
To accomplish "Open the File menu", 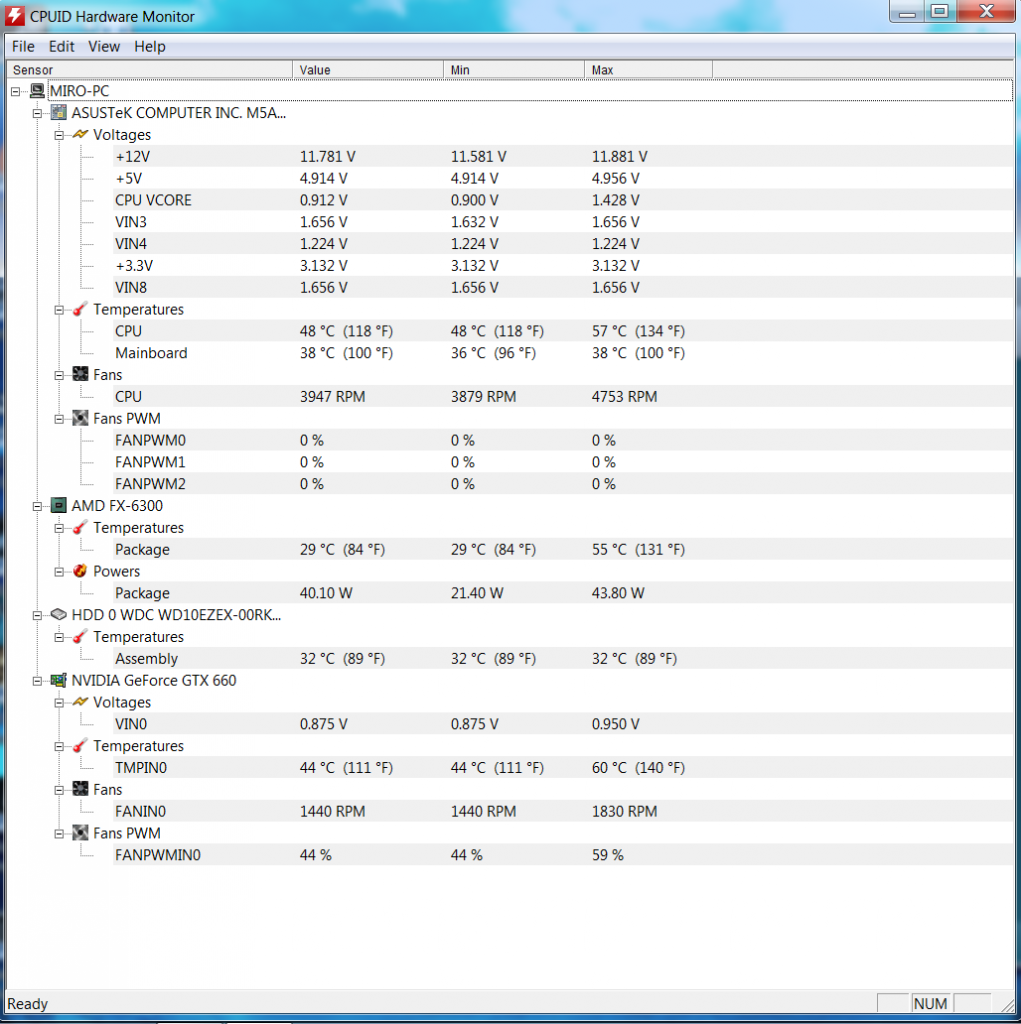I will click(x=23, y=46).
